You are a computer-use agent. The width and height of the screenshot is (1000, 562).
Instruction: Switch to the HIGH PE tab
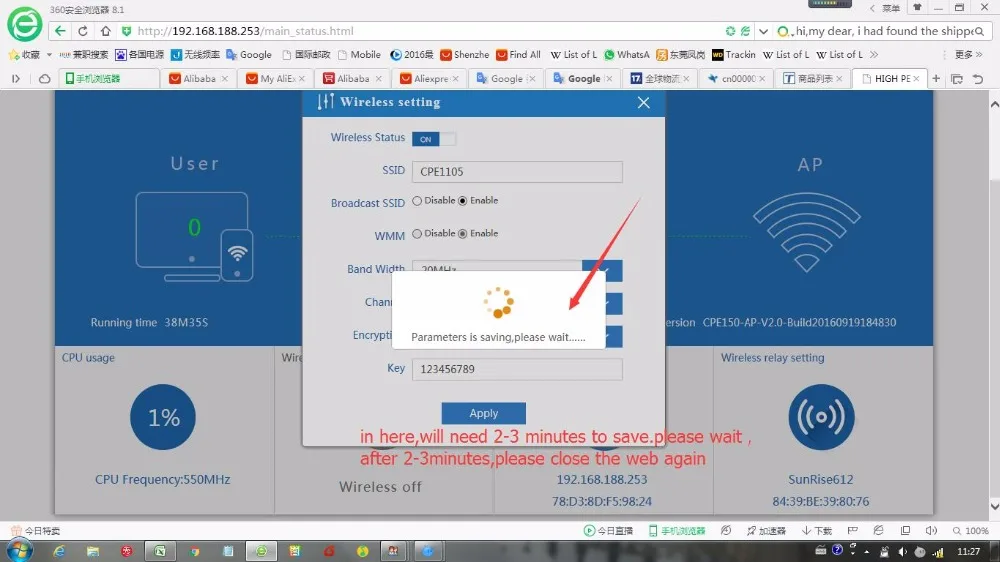click(890, 78)
